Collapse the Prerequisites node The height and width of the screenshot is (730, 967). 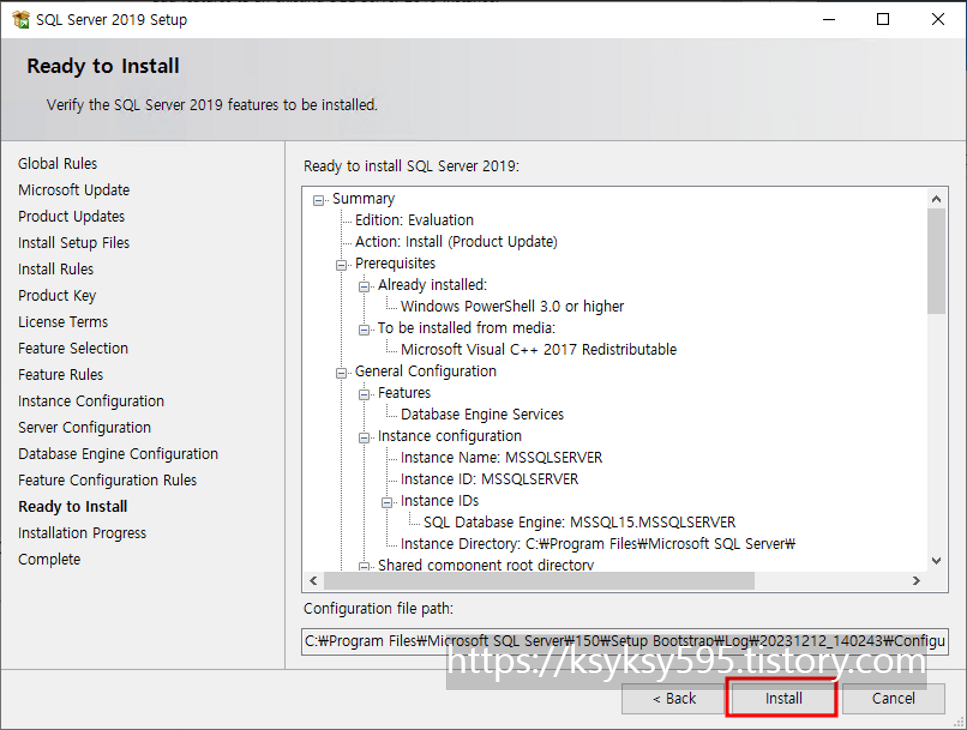click(341, 265)
